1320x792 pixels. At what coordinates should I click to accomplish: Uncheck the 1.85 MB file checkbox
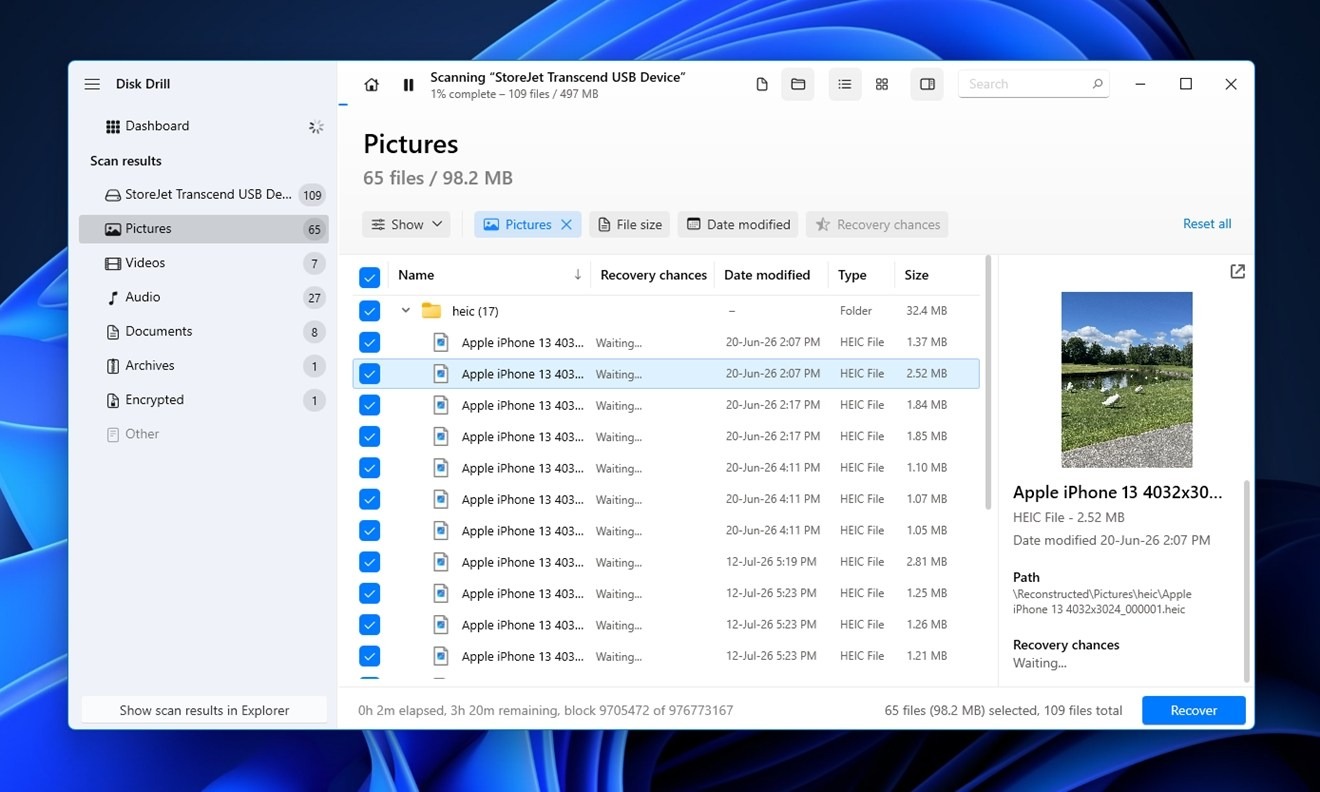click(x=369, y=436)
